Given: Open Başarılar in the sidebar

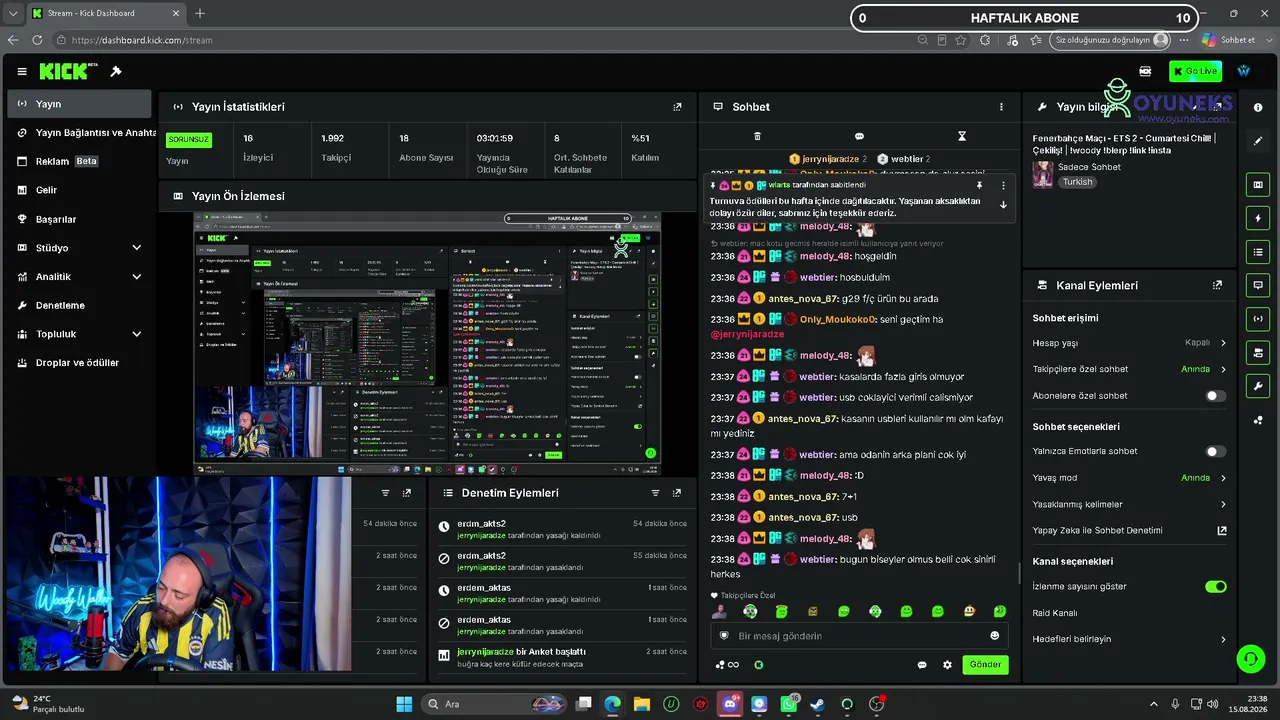Looking at the screenshot, I should coord(78,219).
